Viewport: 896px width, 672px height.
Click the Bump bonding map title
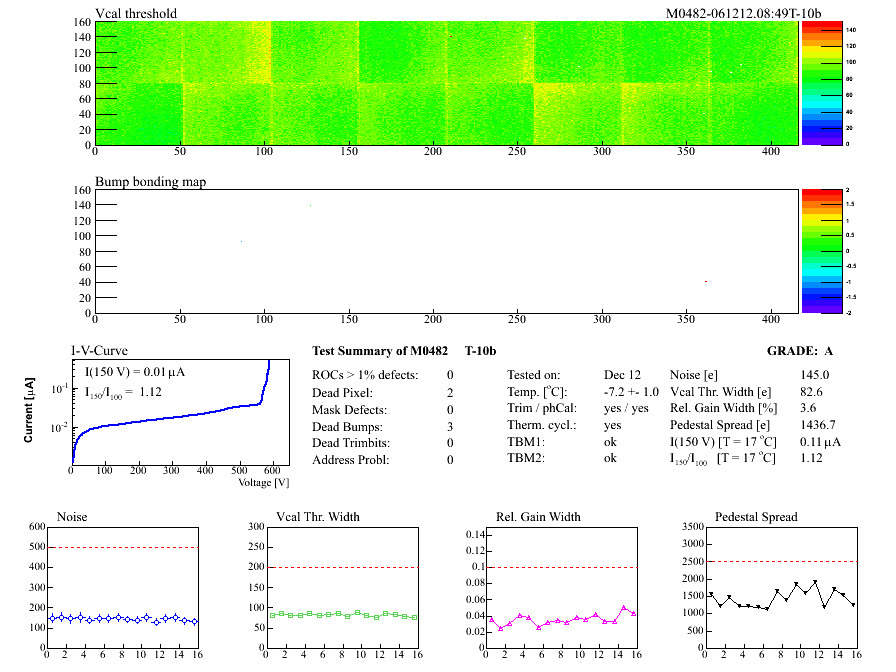click(145, 182)
